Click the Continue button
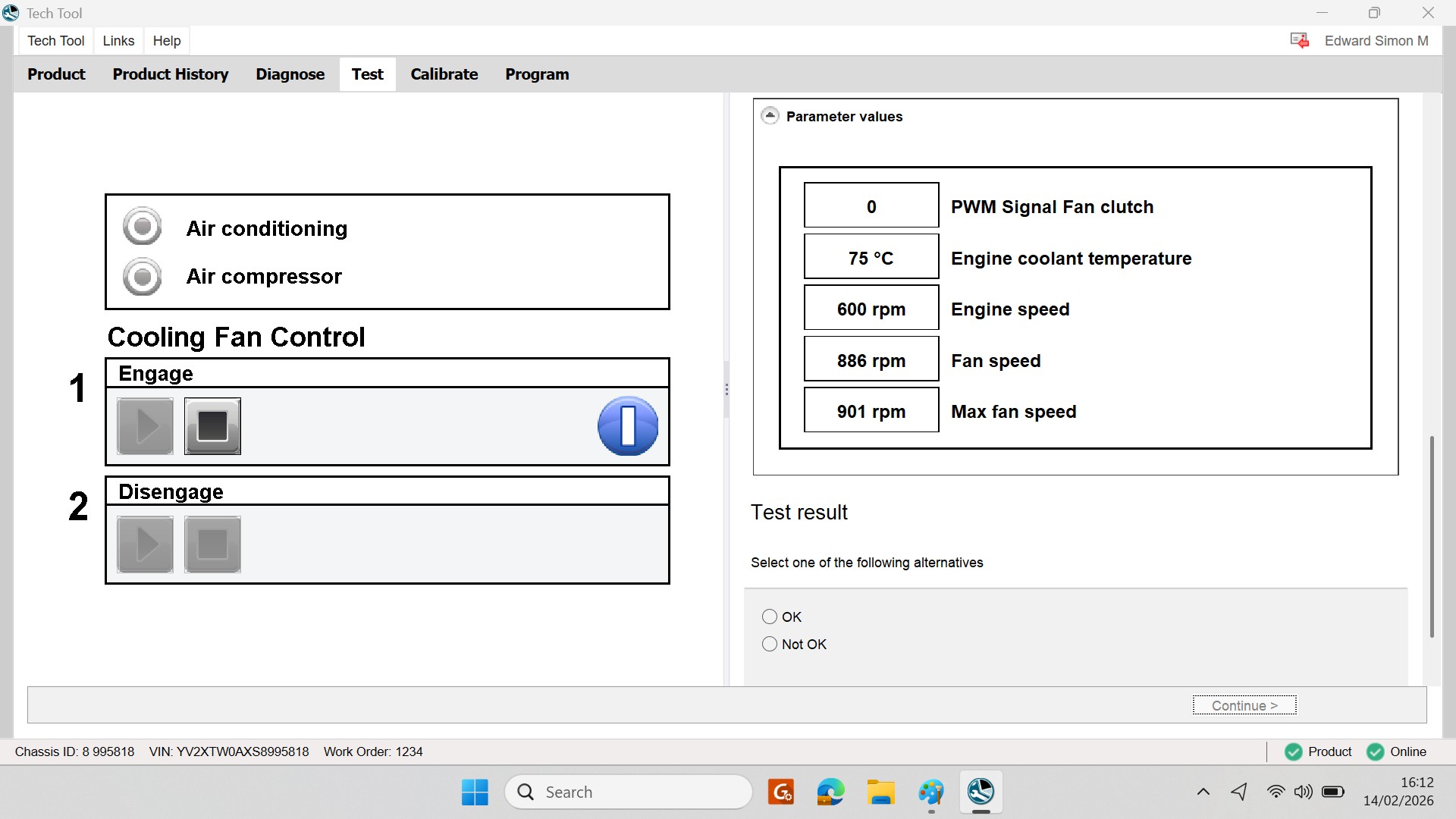 1244,705
